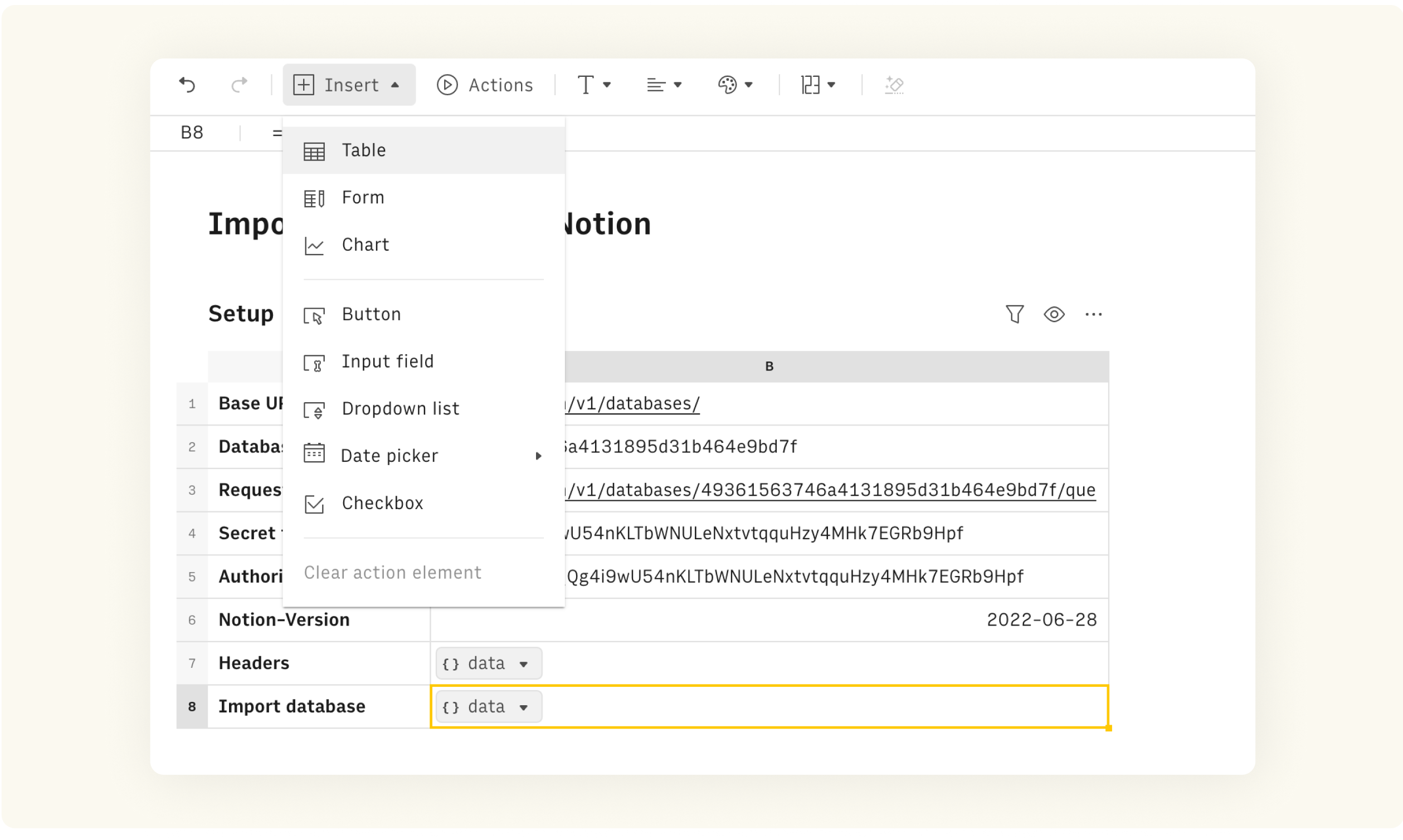Click the 2022-06-28 Notion-Version cell
Image resolution: width=1403 pixels, height=840 pixels.
[x=769, y=621]
